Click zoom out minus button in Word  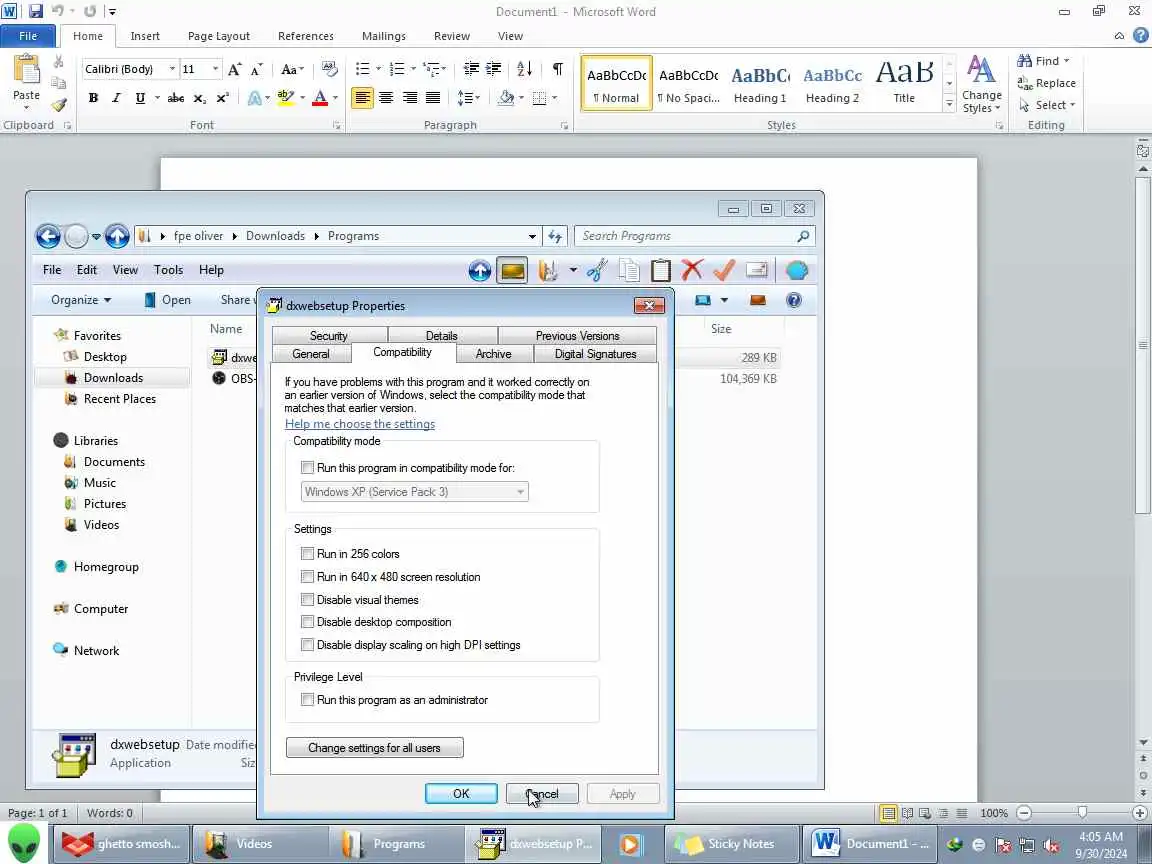pyautogui.click(x=1024, y=813)
